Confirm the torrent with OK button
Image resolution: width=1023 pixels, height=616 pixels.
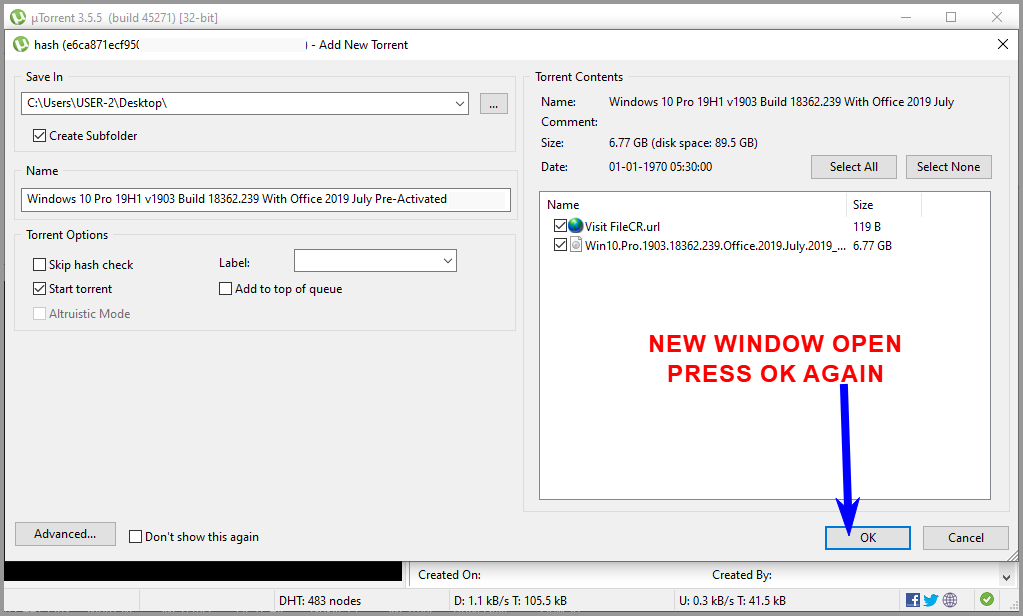tap(868, 538)
